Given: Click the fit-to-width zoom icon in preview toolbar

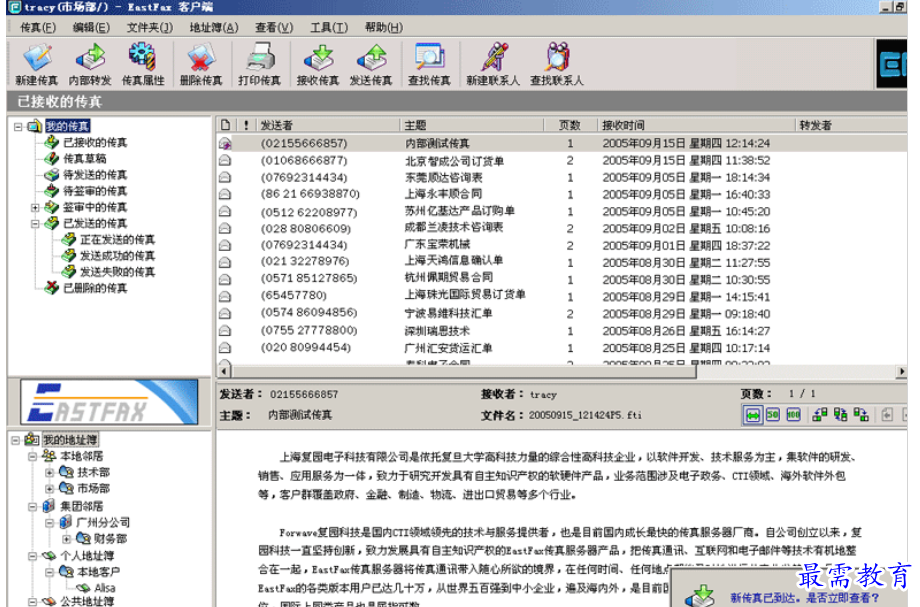Looking at the screenshot, I should click(752, 415).
